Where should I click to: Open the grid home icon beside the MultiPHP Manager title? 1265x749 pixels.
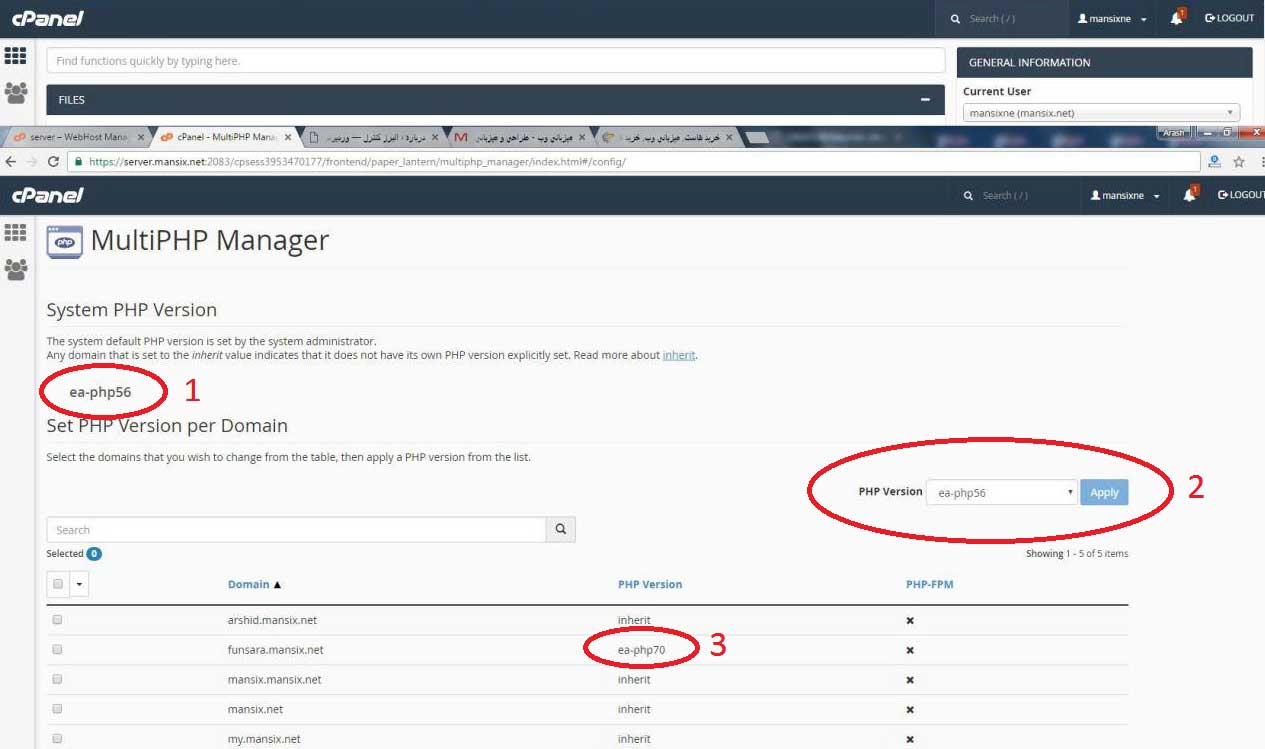15,232
